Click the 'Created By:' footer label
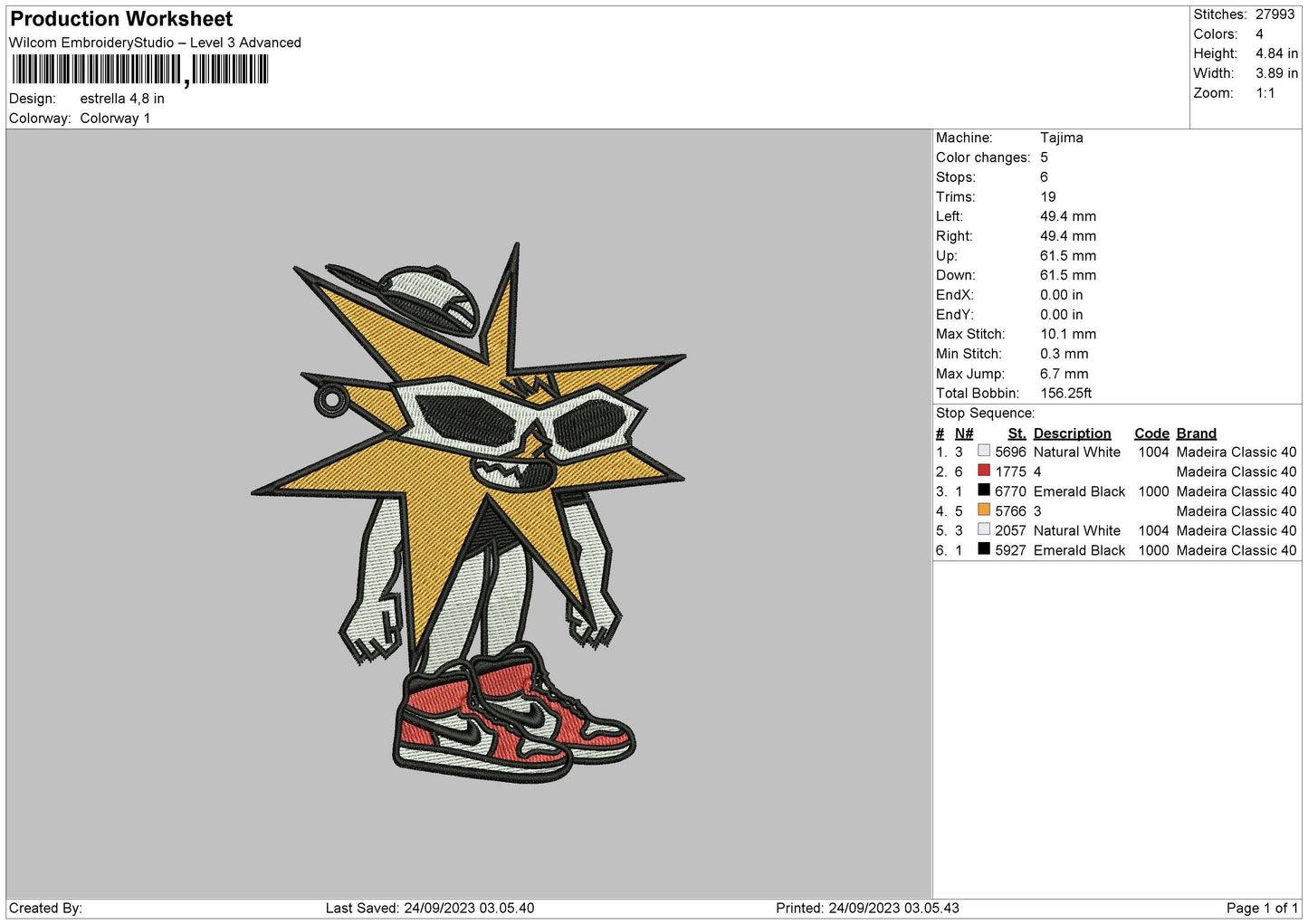This screenshot has width=1308, height=924. point(45,908)
